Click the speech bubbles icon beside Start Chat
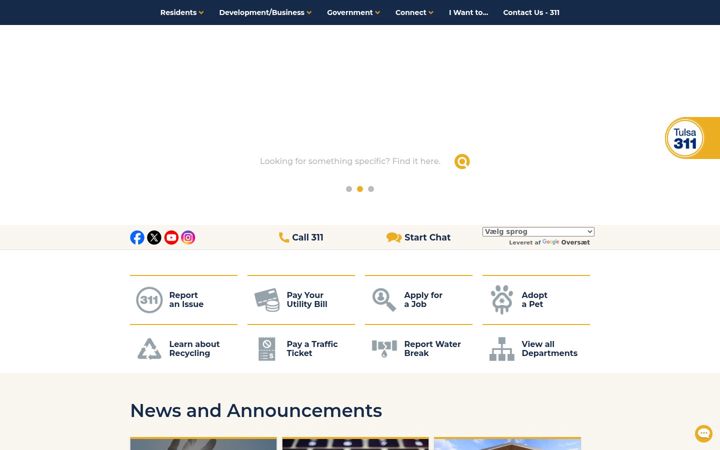 394,237
